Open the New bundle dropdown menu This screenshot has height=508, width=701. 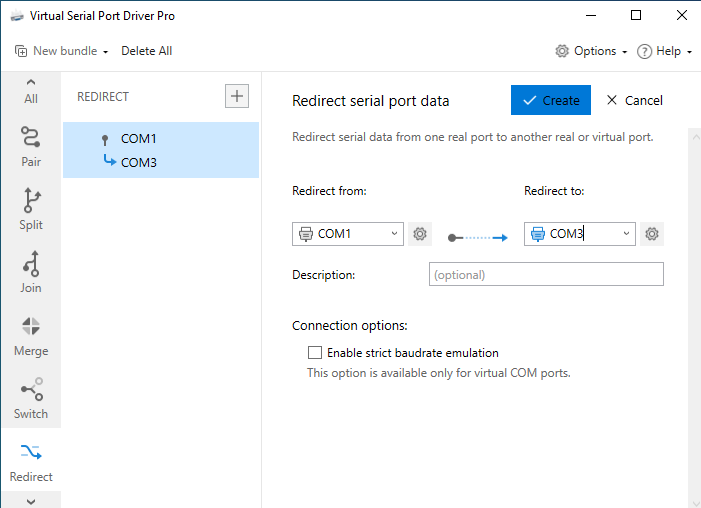coord(62,51)
